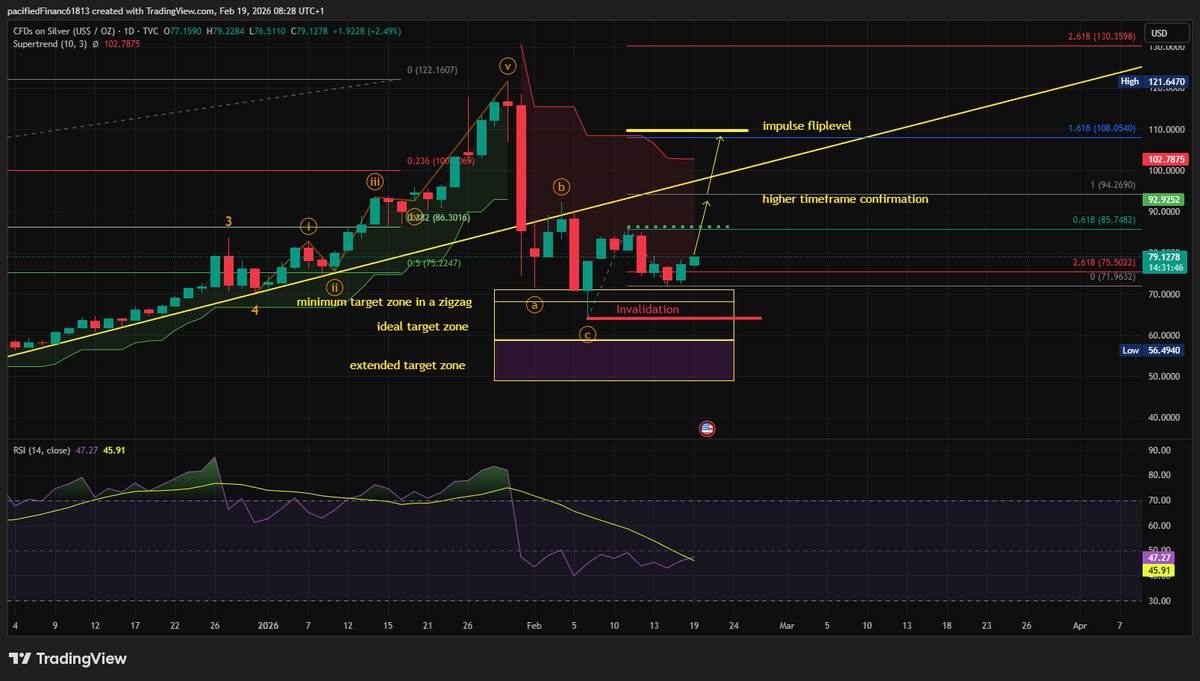The height and width of the screenshot is (681, 1200).
Task: Click the red 'Invalidation' label
Action: (648, 309)
